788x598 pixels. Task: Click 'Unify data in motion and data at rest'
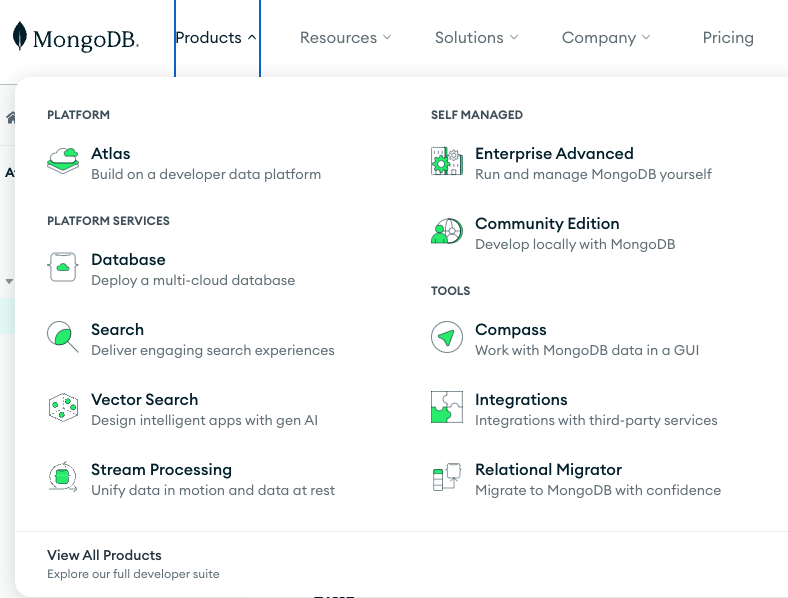(x=213, y=490)
